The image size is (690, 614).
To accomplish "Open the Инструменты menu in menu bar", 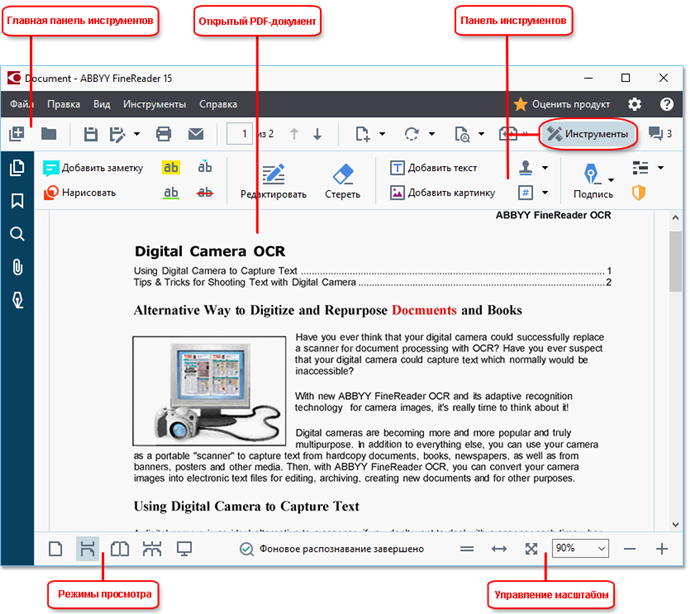I will [x=154, y=104].
